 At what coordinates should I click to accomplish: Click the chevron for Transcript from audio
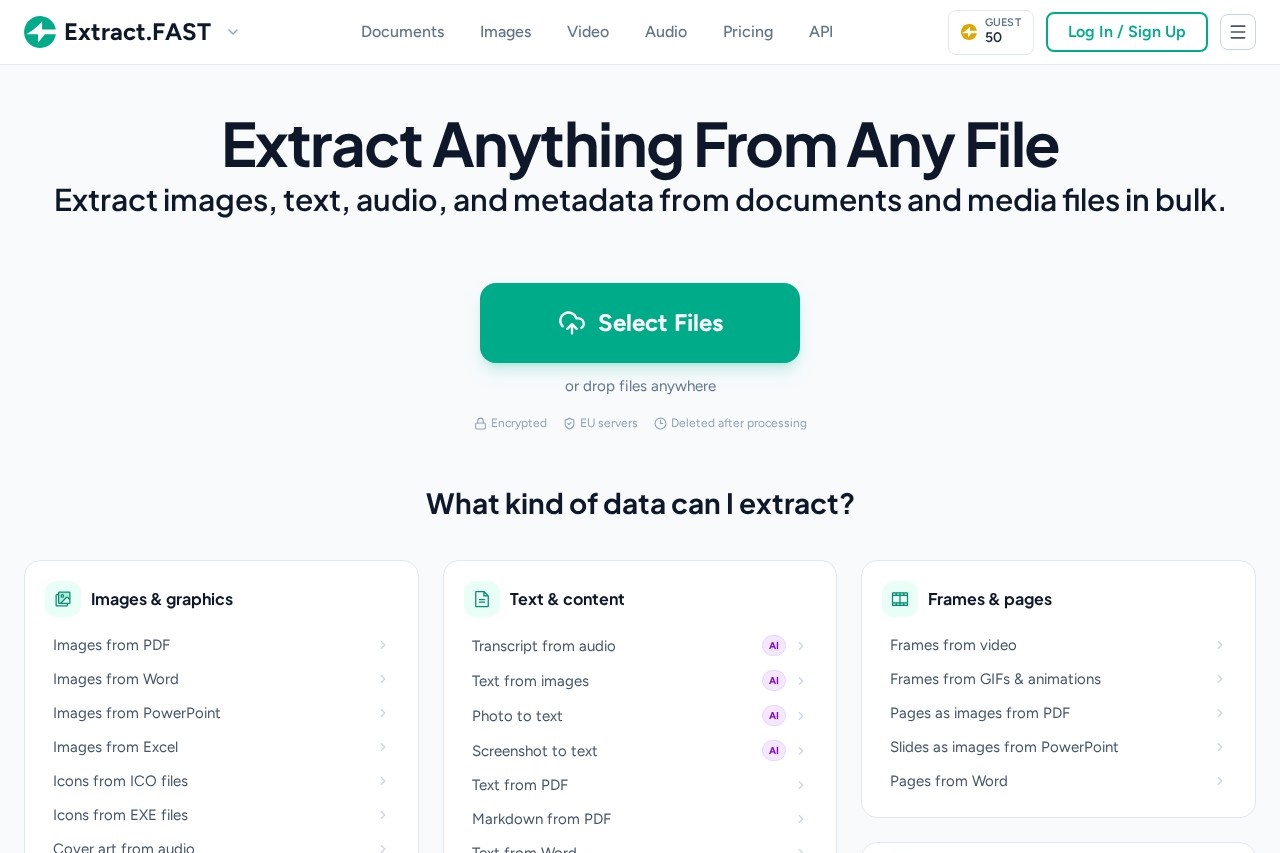[x=800, y=646]
